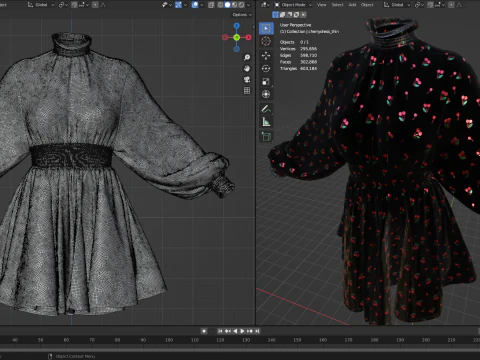Switch left viewport to material preview shading
Viewport: 480px width, 360px height.
coord(234,5)
